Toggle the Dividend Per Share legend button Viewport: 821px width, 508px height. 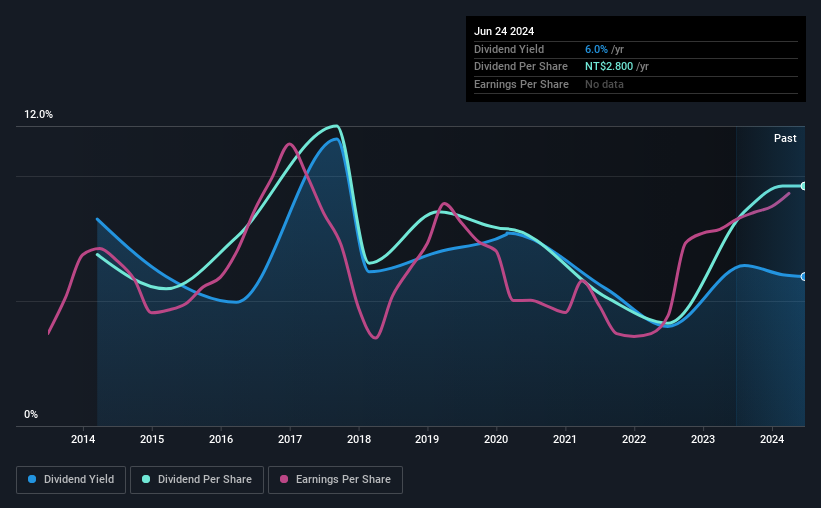[197, 480]
